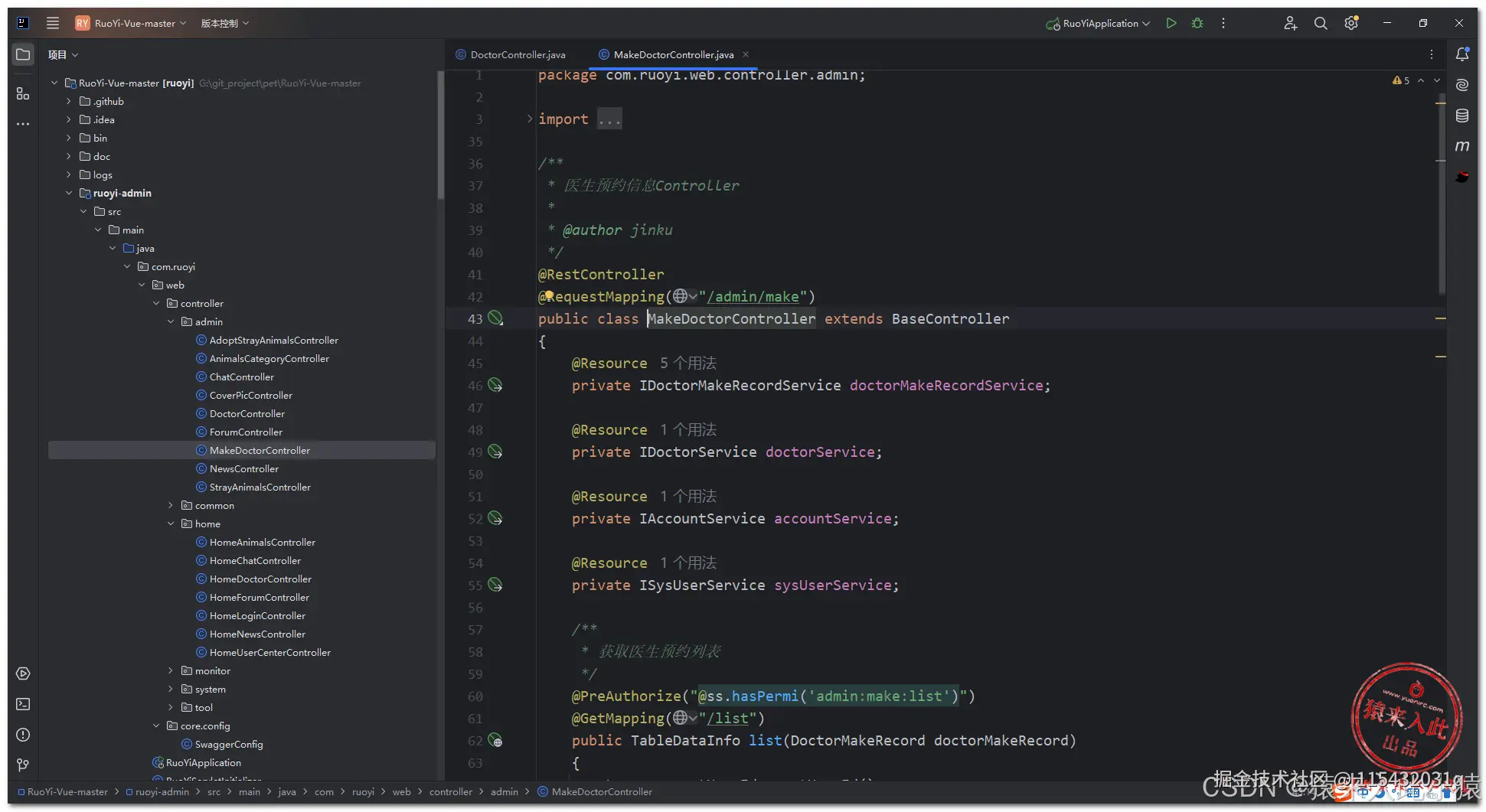The height and width of the screenshot is (812, 1486).
Task: Expand the folded import block
Action: 529,119
